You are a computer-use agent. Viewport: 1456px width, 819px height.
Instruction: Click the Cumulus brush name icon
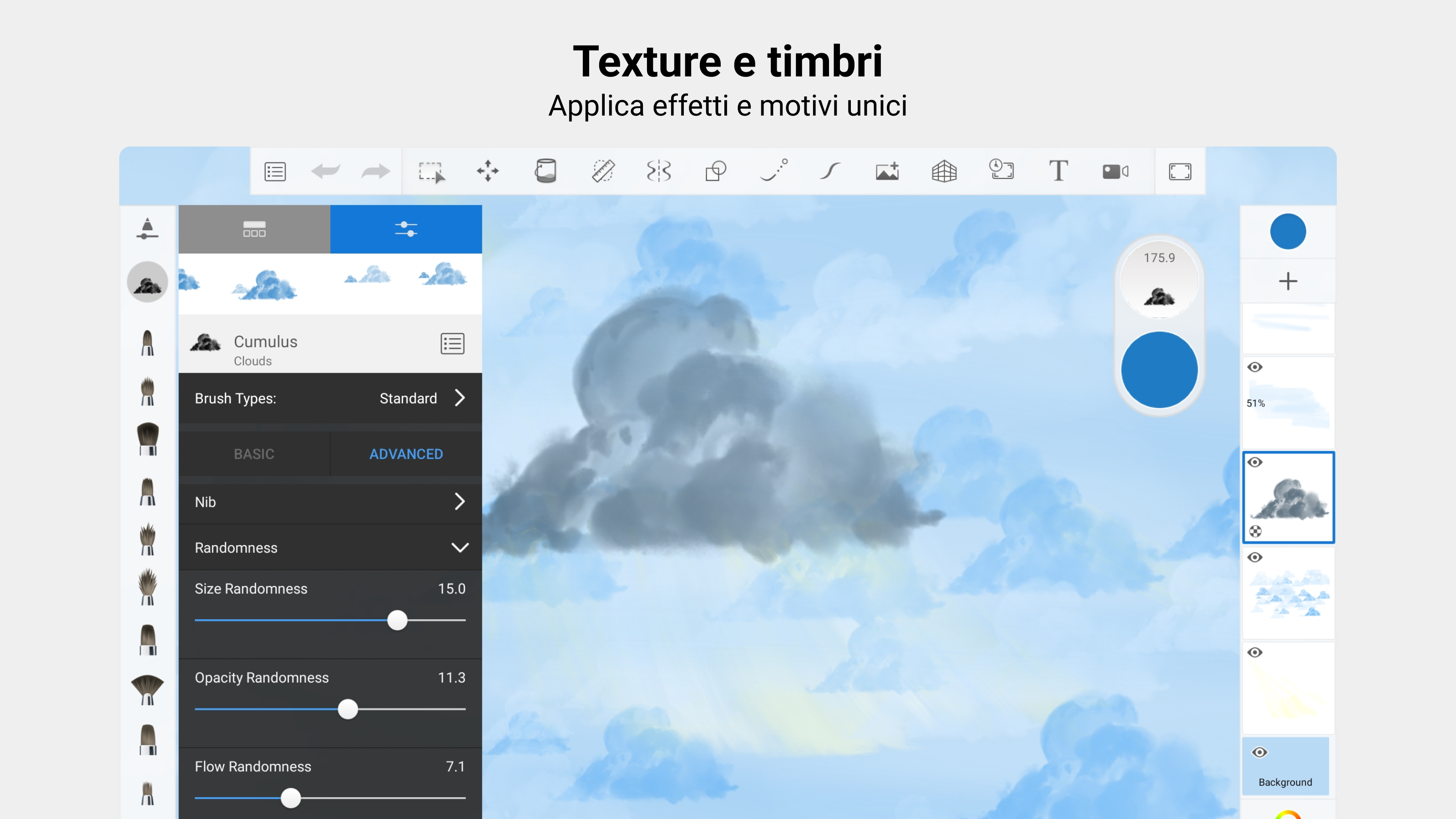coord(205,343)
